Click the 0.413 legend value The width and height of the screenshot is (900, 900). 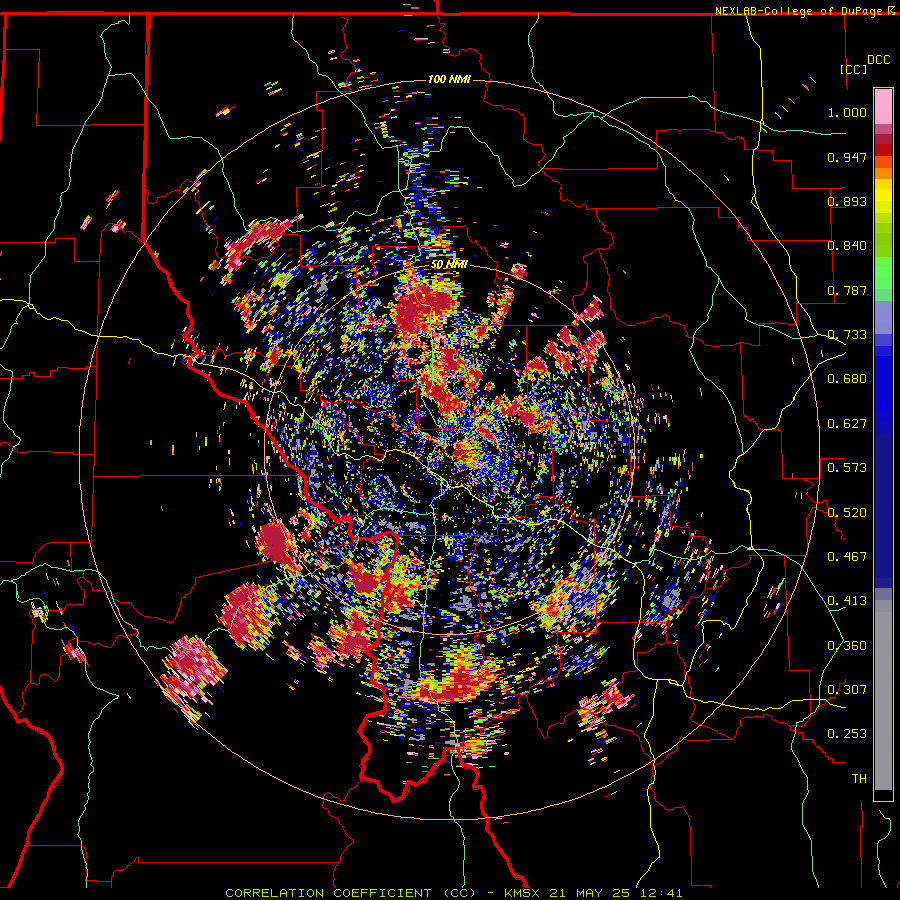pyautogui.click(x=847, y=601)
